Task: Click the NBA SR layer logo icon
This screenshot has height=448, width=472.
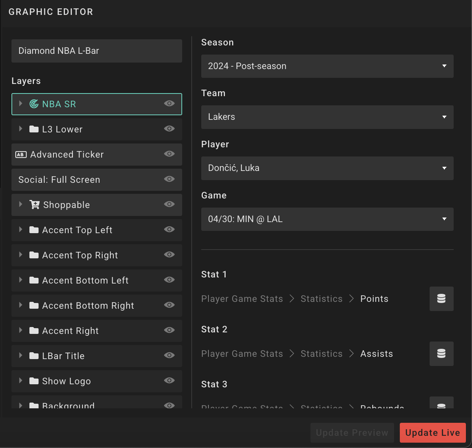Action: click(x=34, y=104)
